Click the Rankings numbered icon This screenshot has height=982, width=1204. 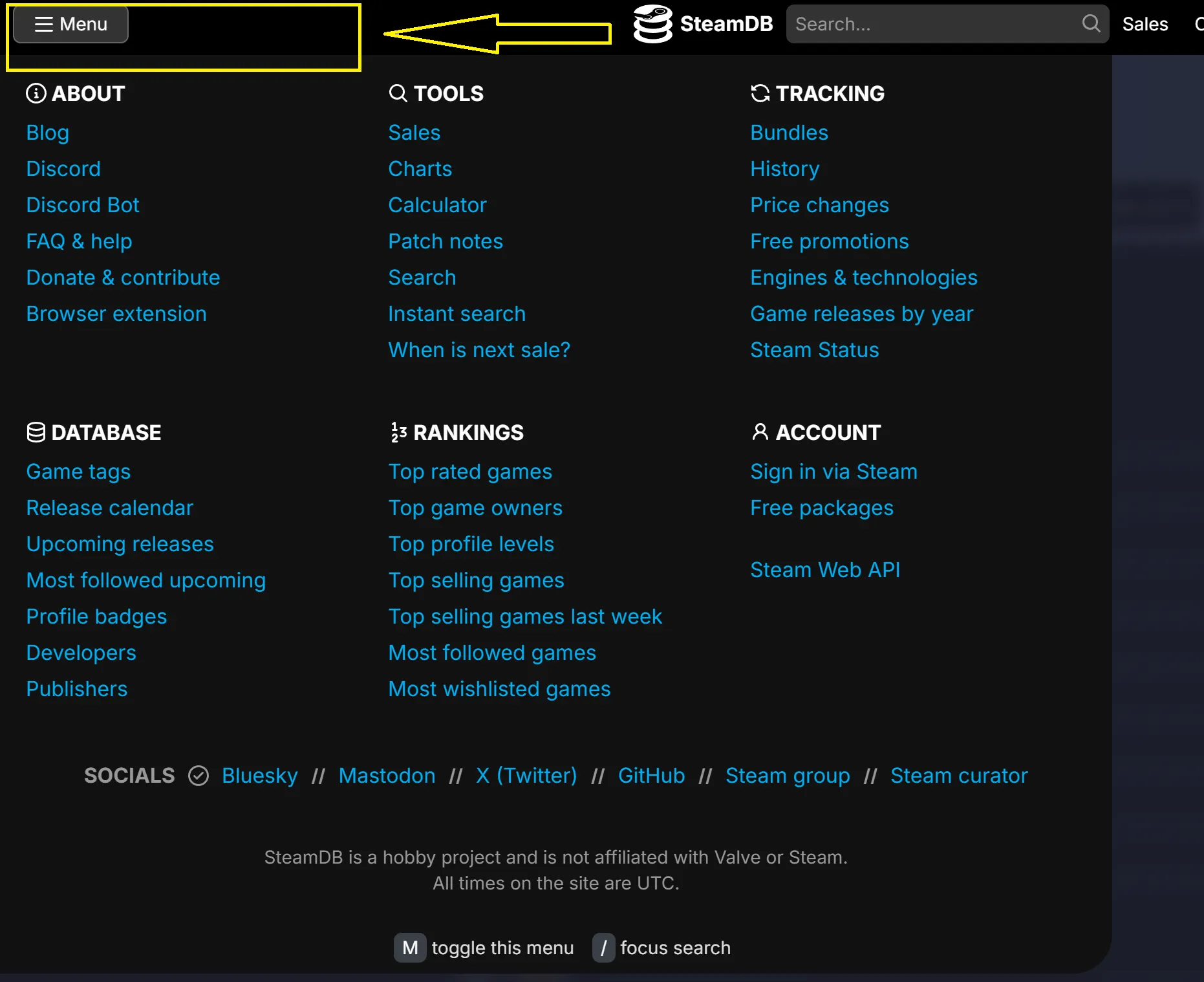tap(398, 432)
